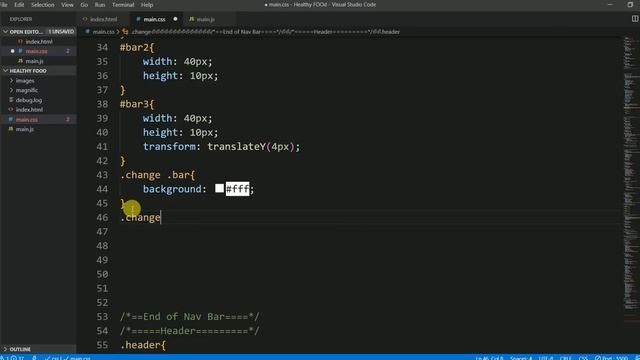Click the Header comment on line 54
The width and height of the screenshot is (640, 360).
(x=190, y=331)
